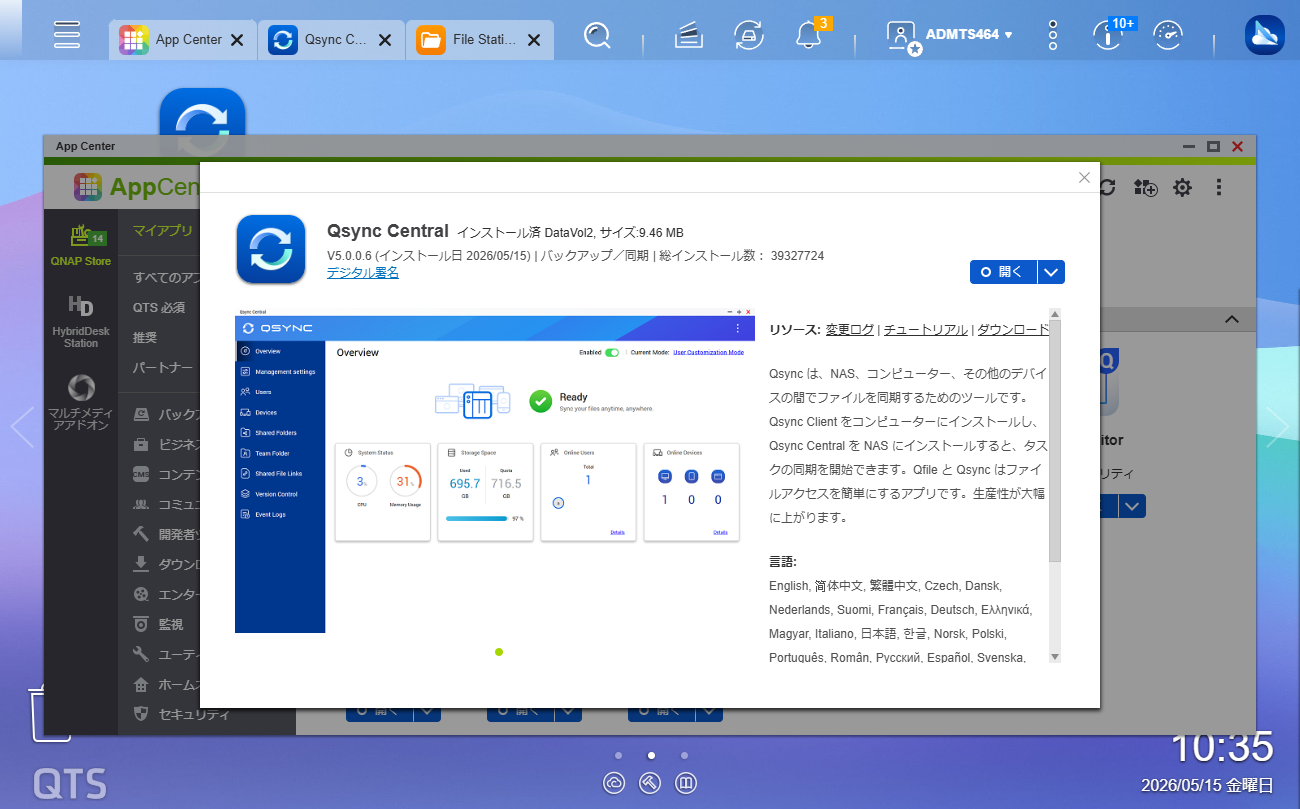1300x809 pixels.
Task: Click the cloud app icon in top-right corner
Action: click(x=1264, y=35)
